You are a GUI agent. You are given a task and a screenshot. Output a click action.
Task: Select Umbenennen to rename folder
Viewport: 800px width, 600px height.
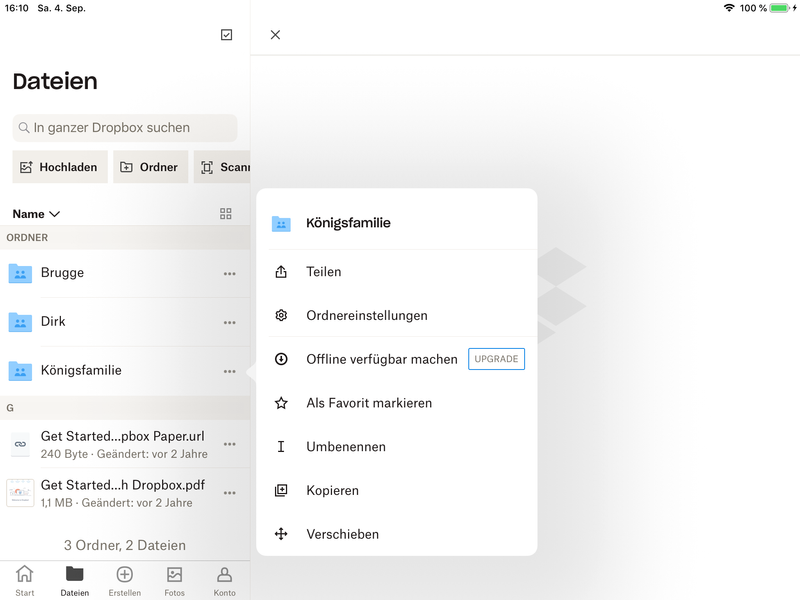pos(397,447)
